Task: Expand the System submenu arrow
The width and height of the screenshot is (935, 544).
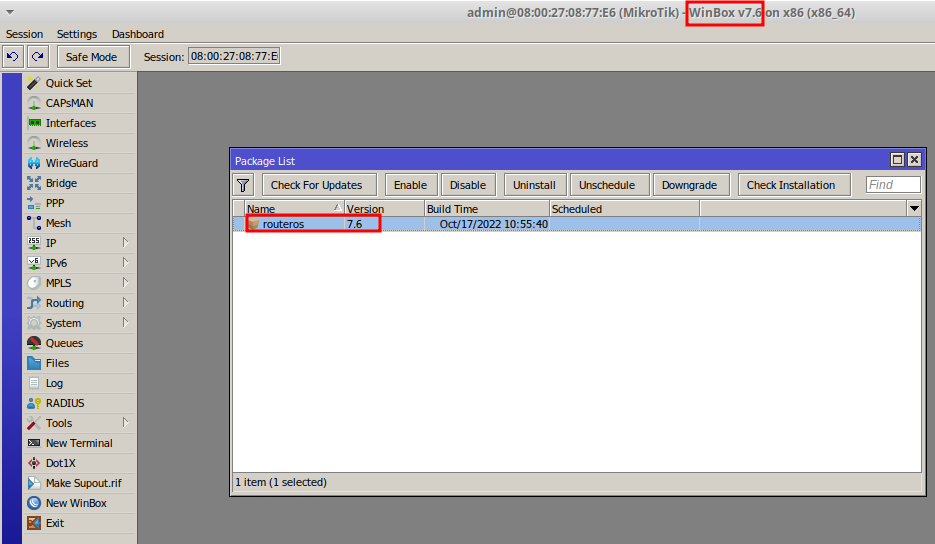Action: click(x=125, y=322)
